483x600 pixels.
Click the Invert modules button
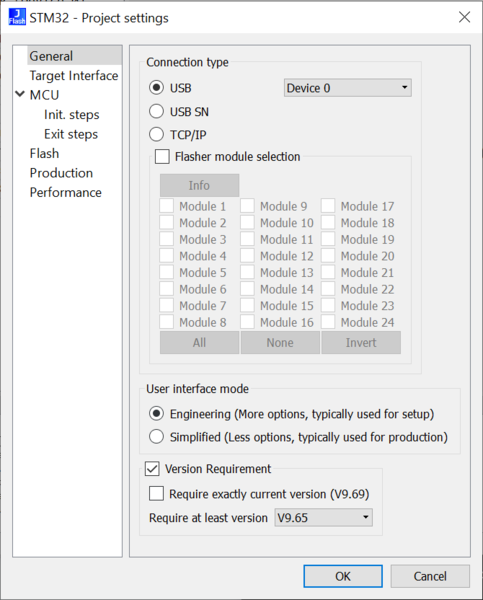(361, 342)
